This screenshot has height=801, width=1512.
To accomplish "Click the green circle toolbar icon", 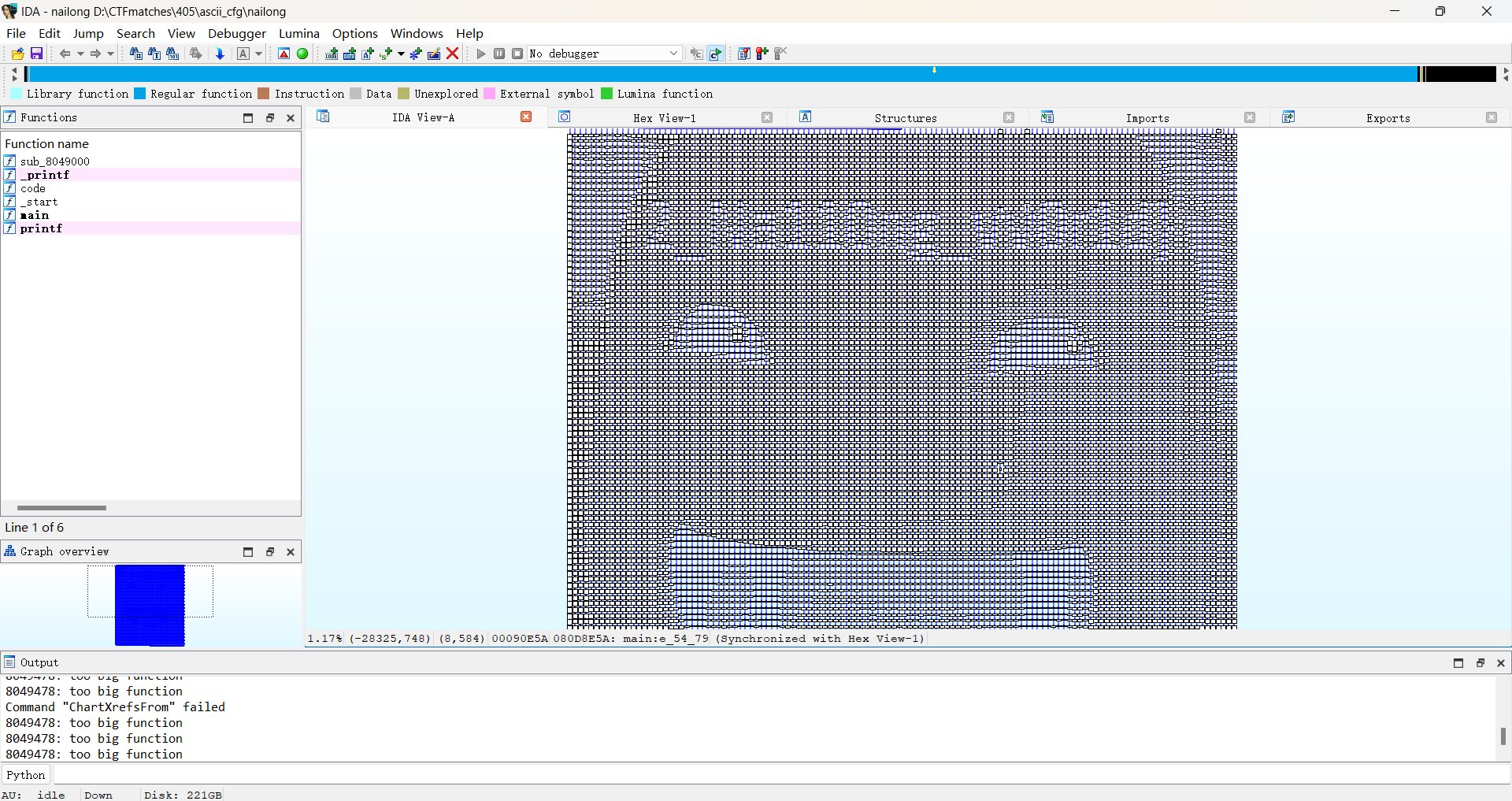I will tap(302, 54).
